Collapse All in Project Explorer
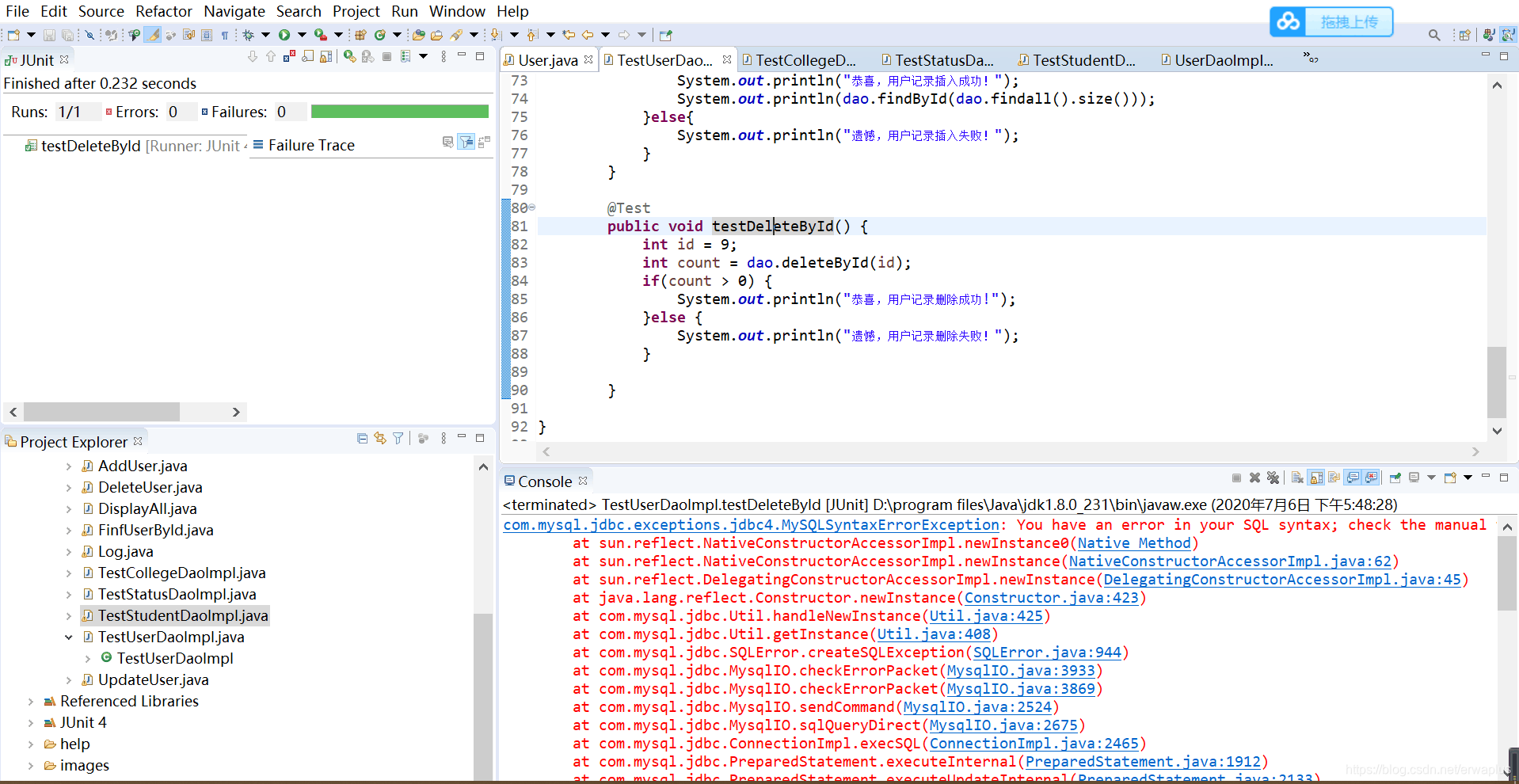This screenshot has height=784, width=1519. [362, 438]
